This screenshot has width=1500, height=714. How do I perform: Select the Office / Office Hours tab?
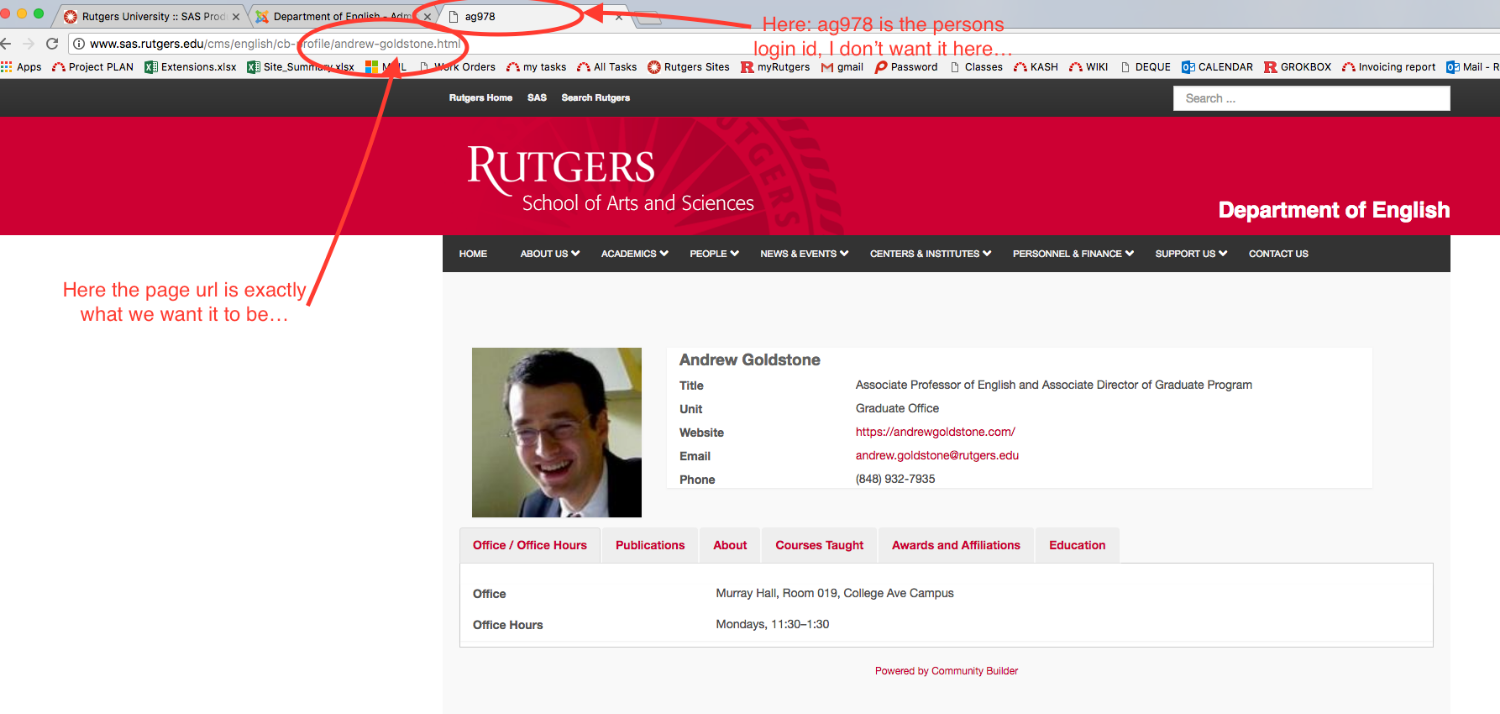(530, 545)
